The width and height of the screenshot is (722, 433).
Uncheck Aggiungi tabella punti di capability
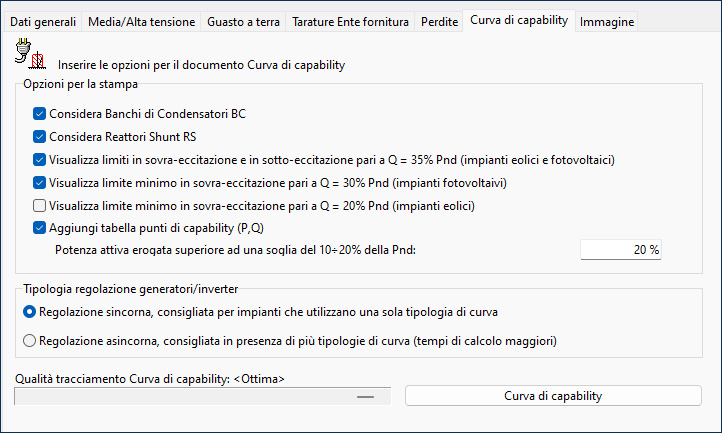pos(39,228)
